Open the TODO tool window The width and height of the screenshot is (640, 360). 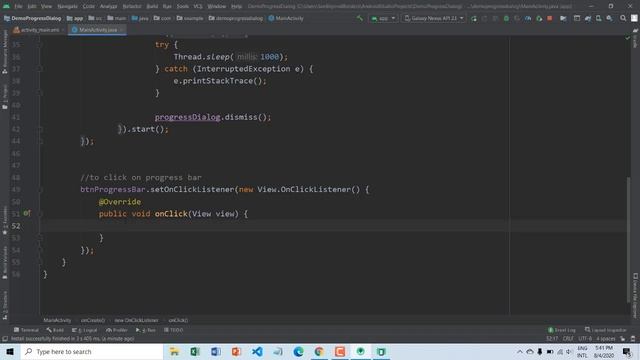coord(174,330)
